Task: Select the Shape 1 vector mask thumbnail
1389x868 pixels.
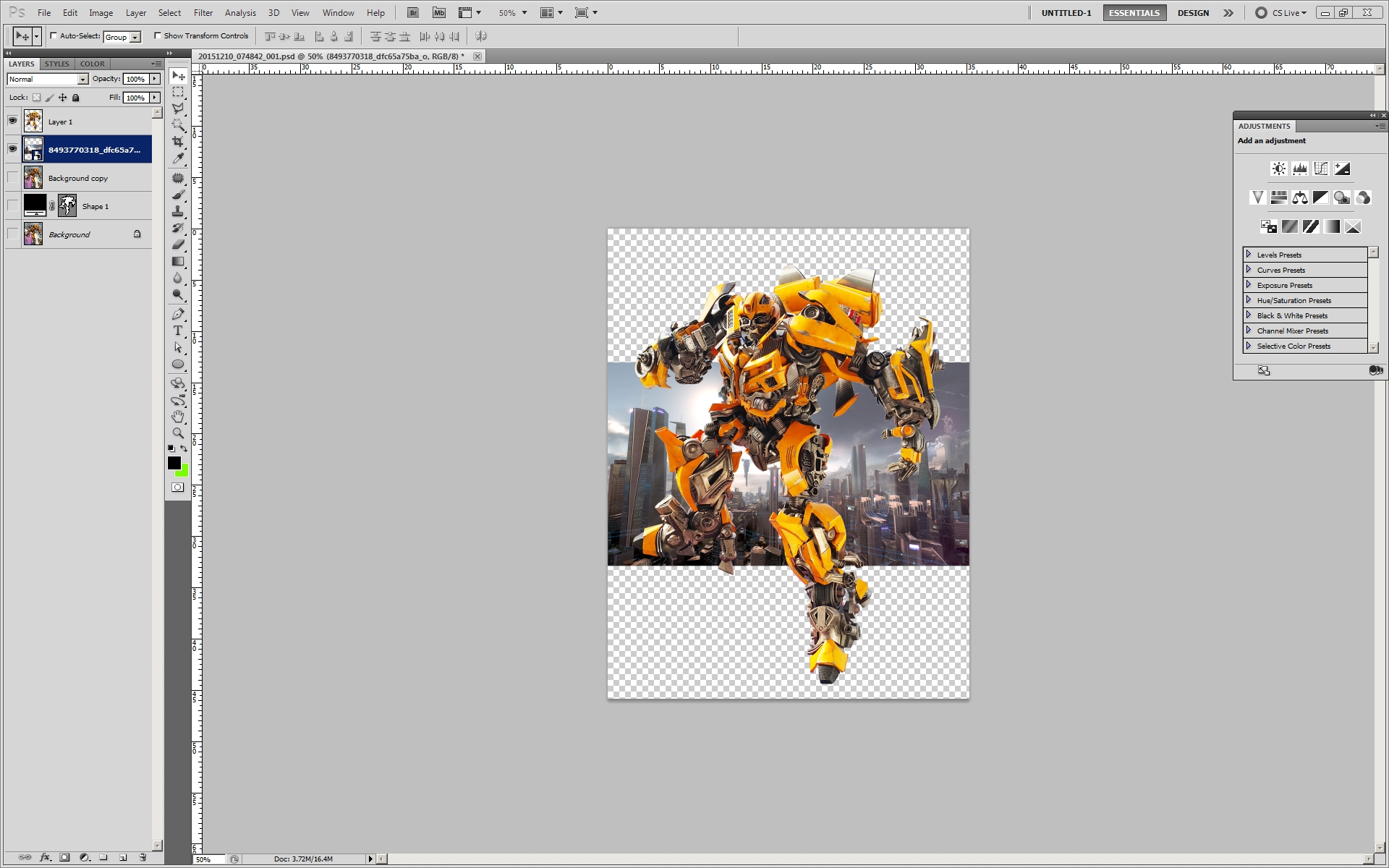Action: pos(67,205)
